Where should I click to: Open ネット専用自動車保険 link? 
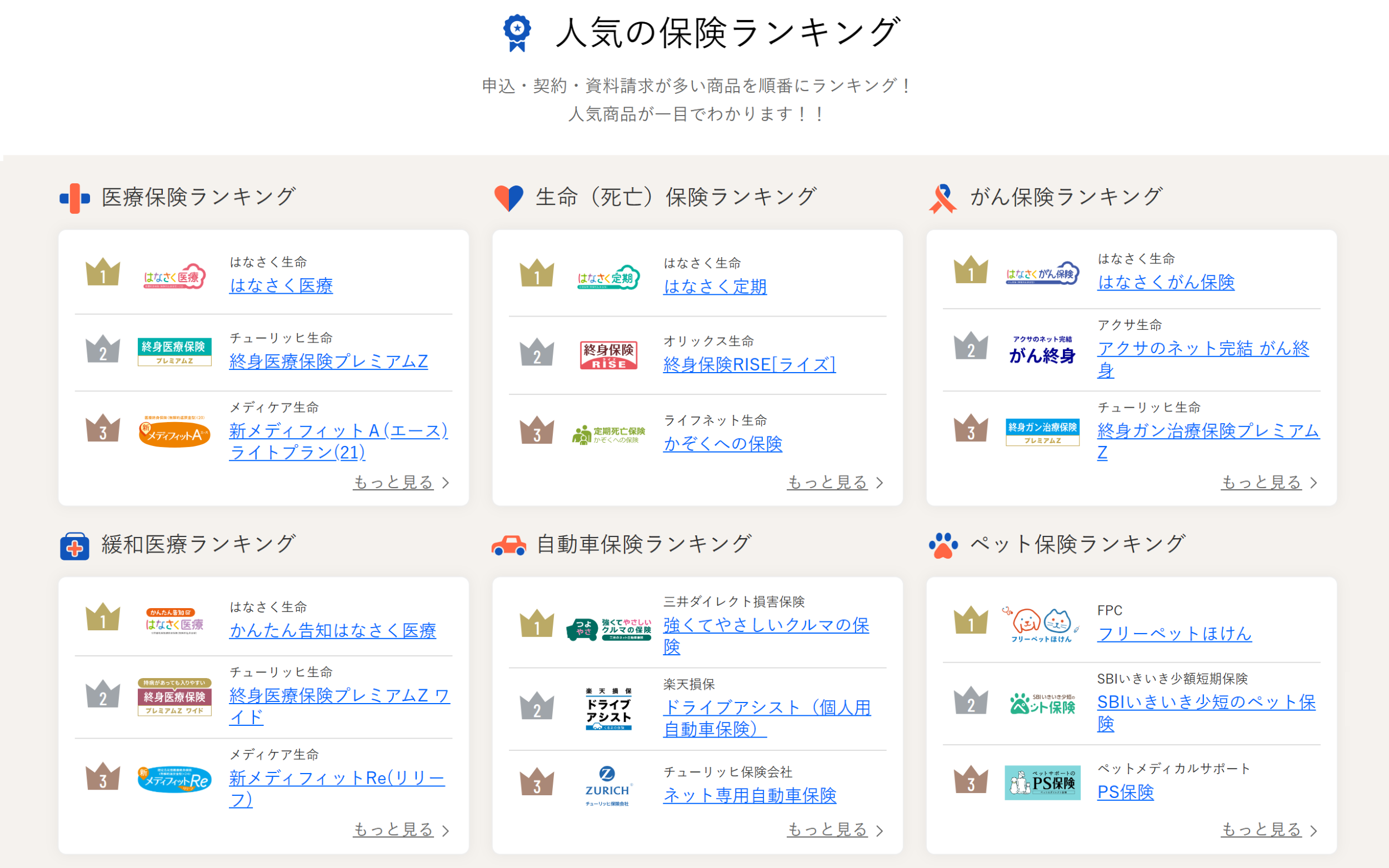749,795
